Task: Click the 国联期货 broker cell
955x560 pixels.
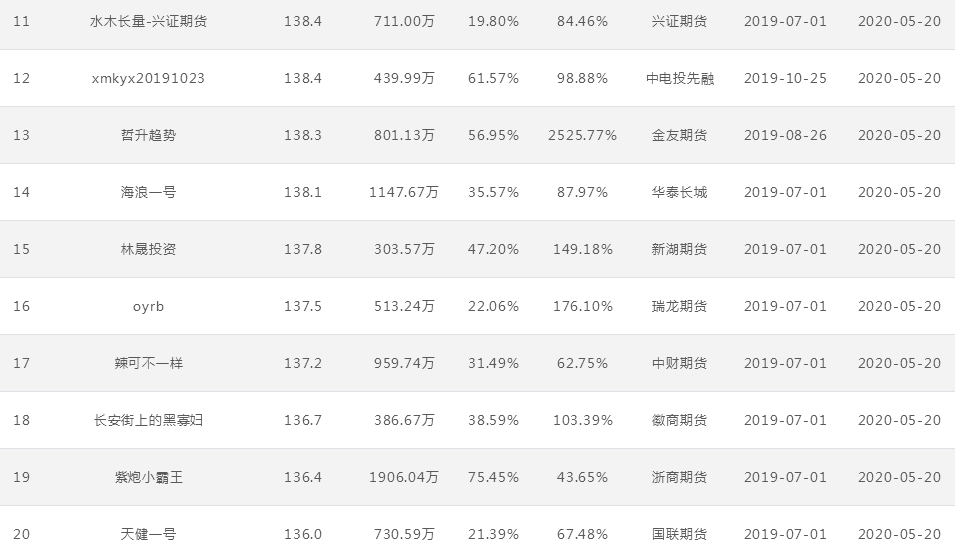Action: [x=679, y=534]
